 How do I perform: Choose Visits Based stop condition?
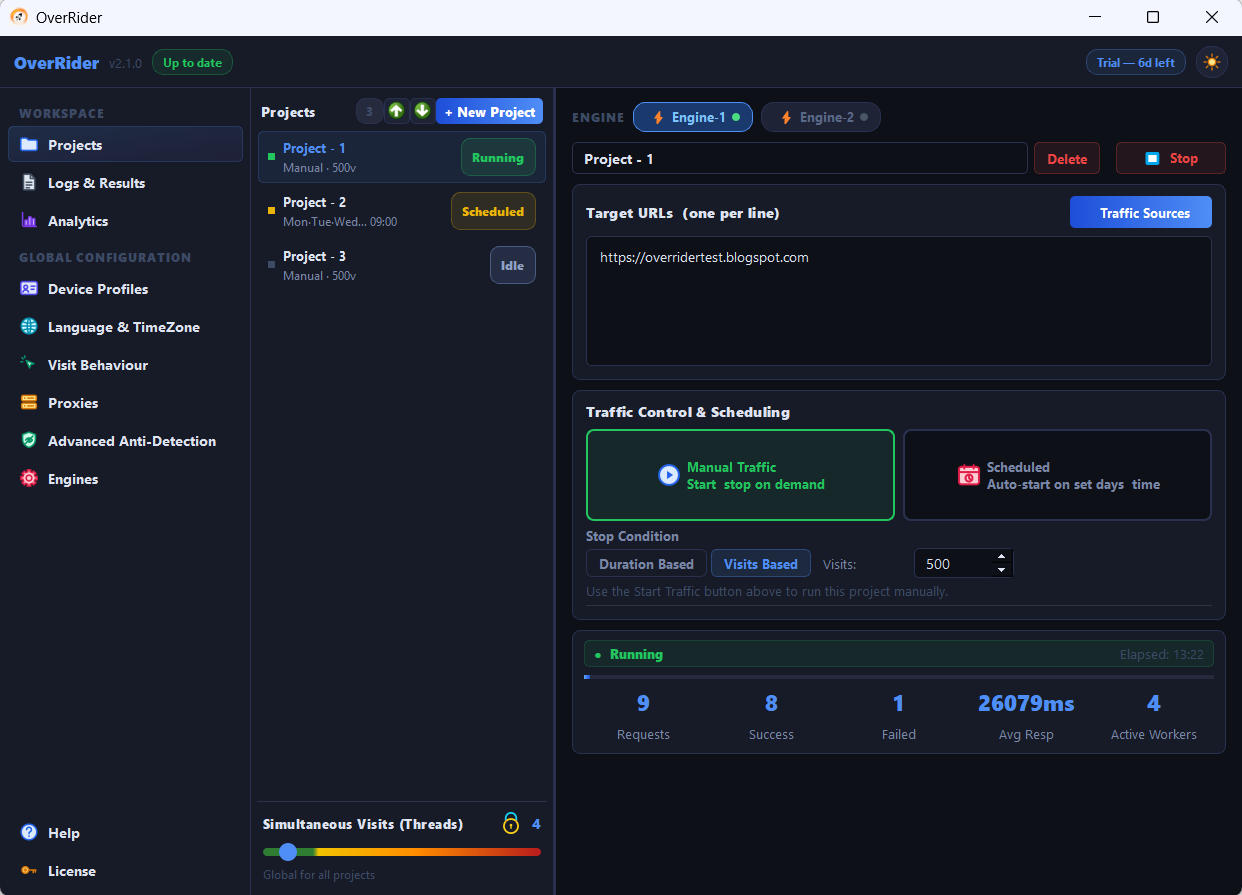coord(761,564)
